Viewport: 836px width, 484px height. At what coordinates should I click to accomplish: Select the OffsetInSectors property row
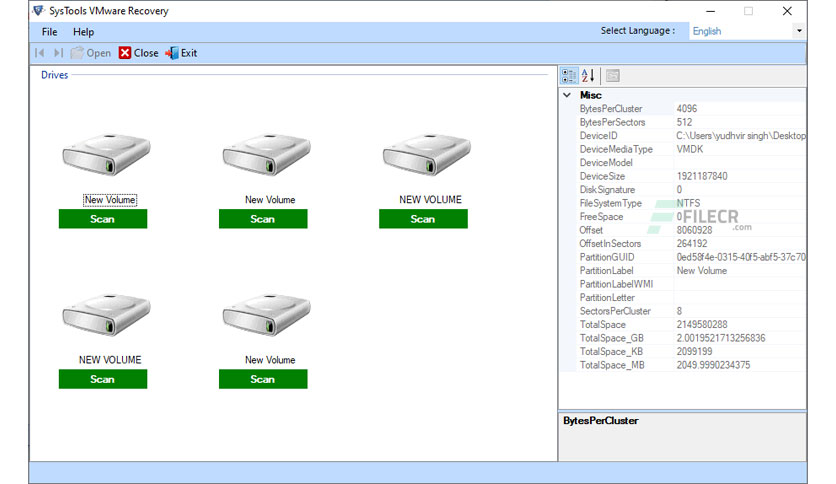point(691,244)
